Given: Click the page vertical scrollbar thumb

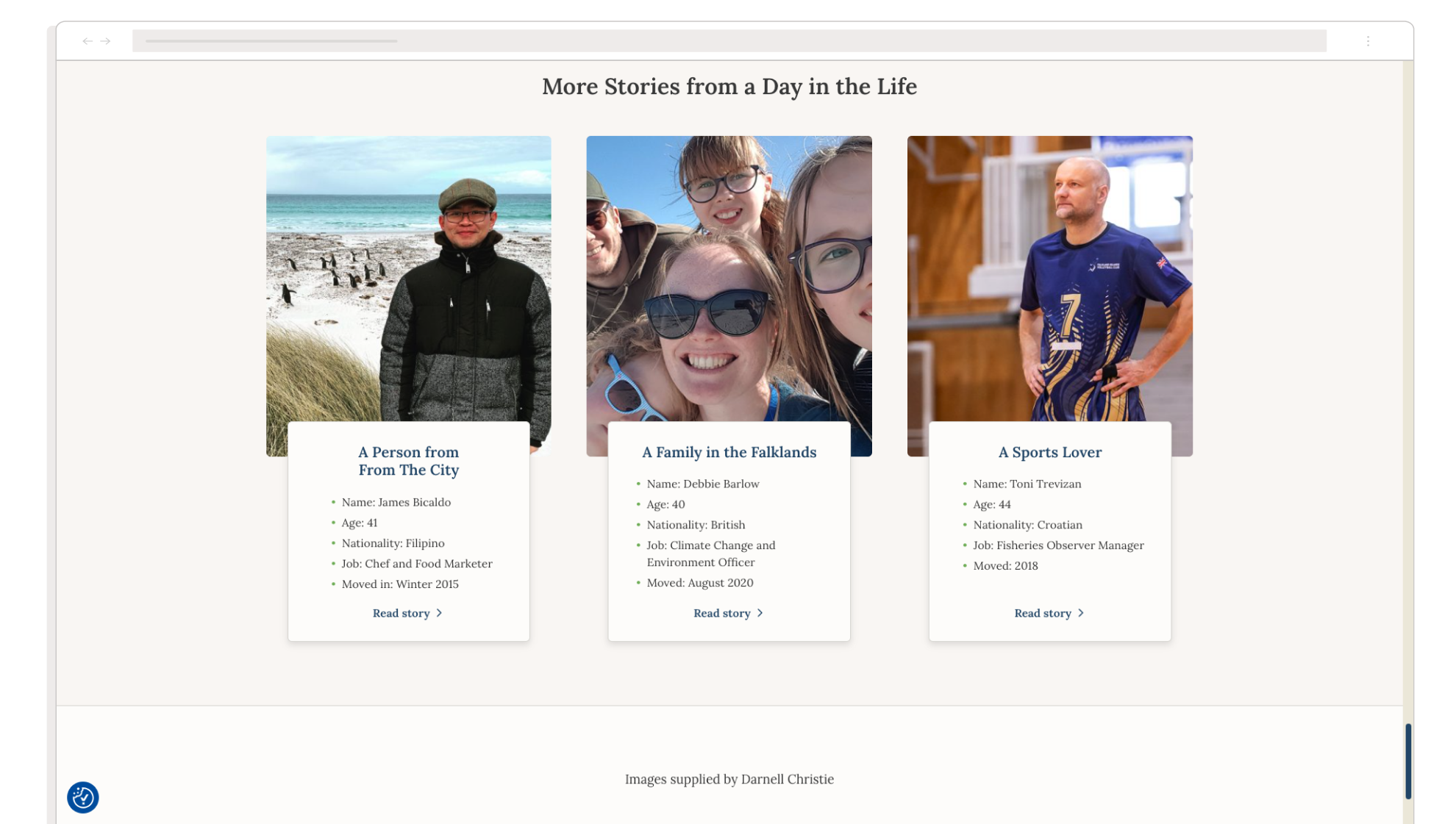Looking at the screenshot, I should (1407, 761).
